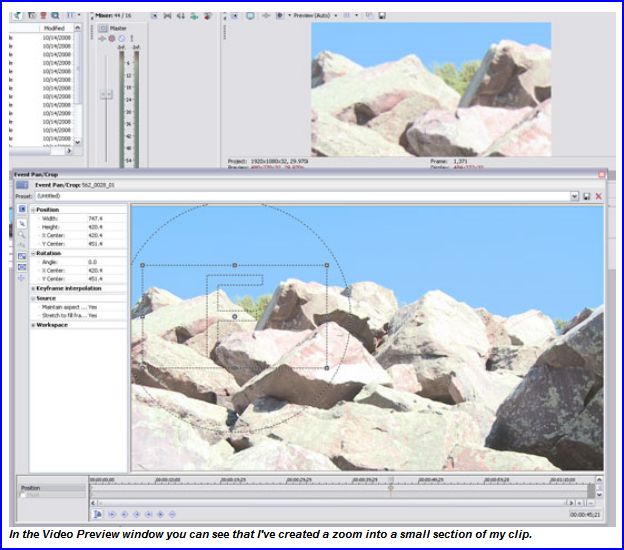Click Master bus record-style red icon

tap(112, 39)
